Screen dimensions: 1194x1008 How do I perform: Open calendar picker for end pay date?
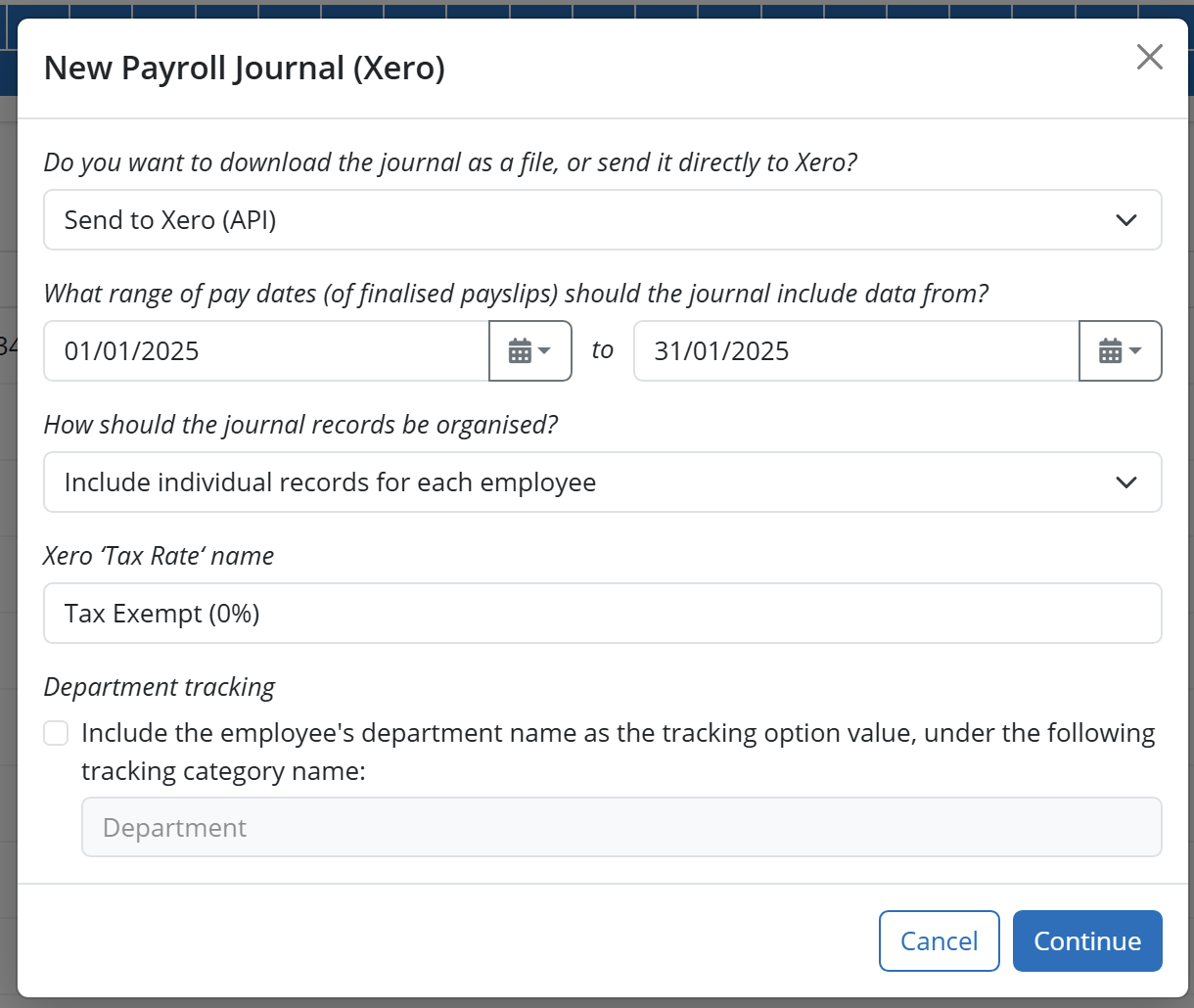[1121, 350]
